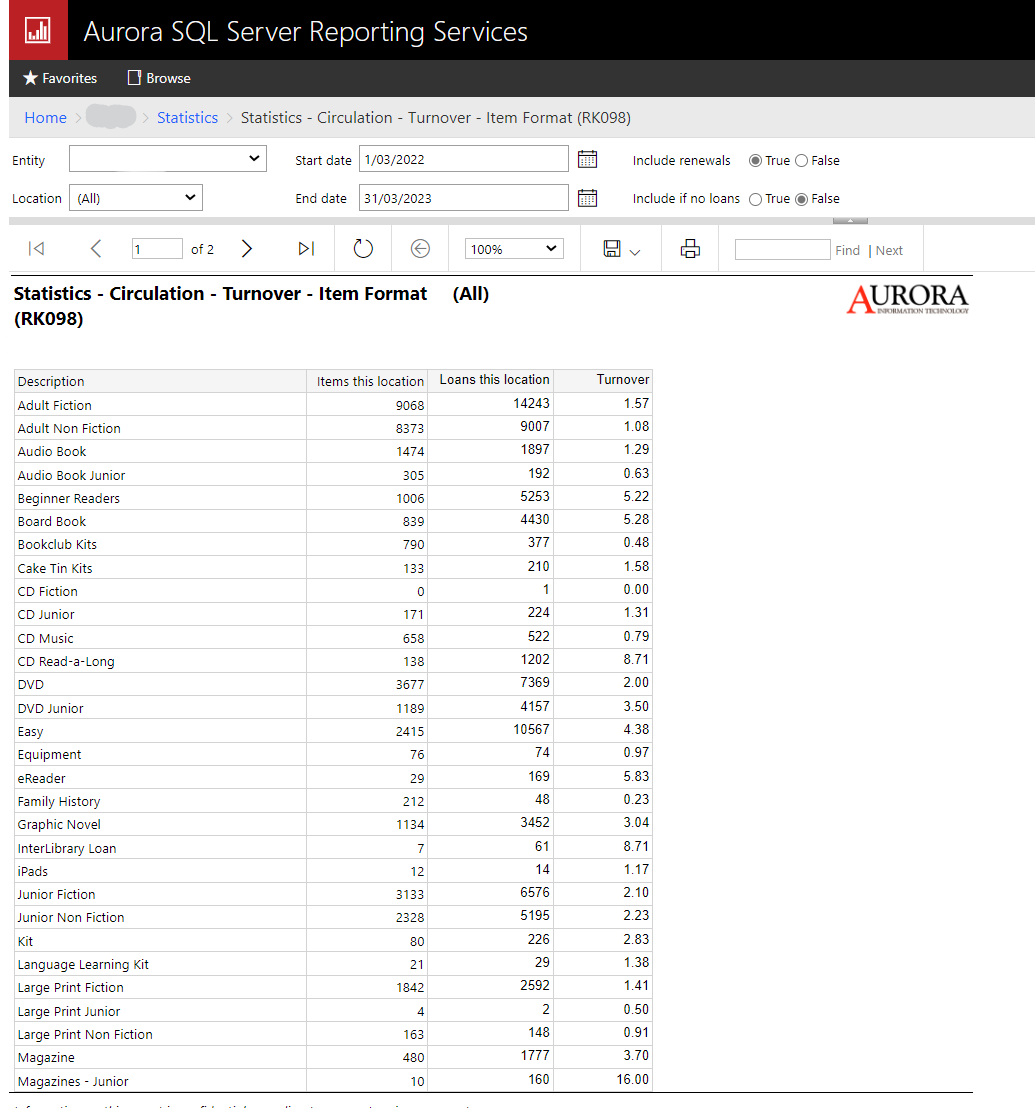Click the Cake Tin Kits row label
Image resolution: width=1035 pixels, height=1108 pixels.
[54, 569]
